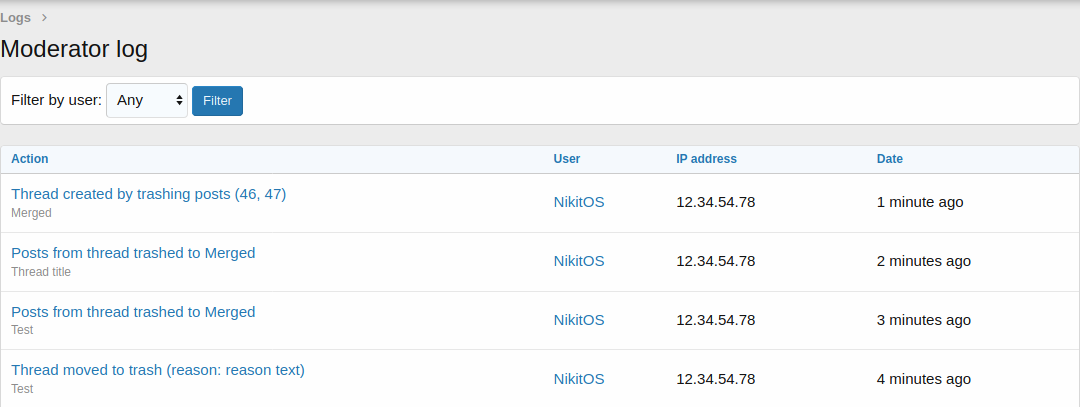Click the Action column header
The image size is (1080, 407).
click(x=30, y=159)
